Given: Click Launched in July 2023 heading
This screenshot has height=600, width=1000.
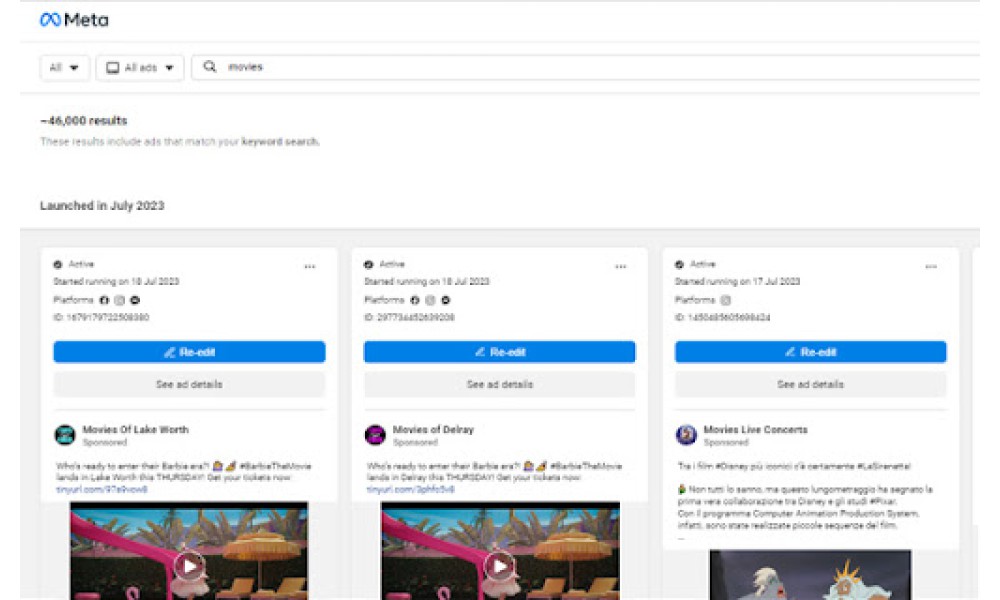Looking at the screenshot, I should coord(102,205).
